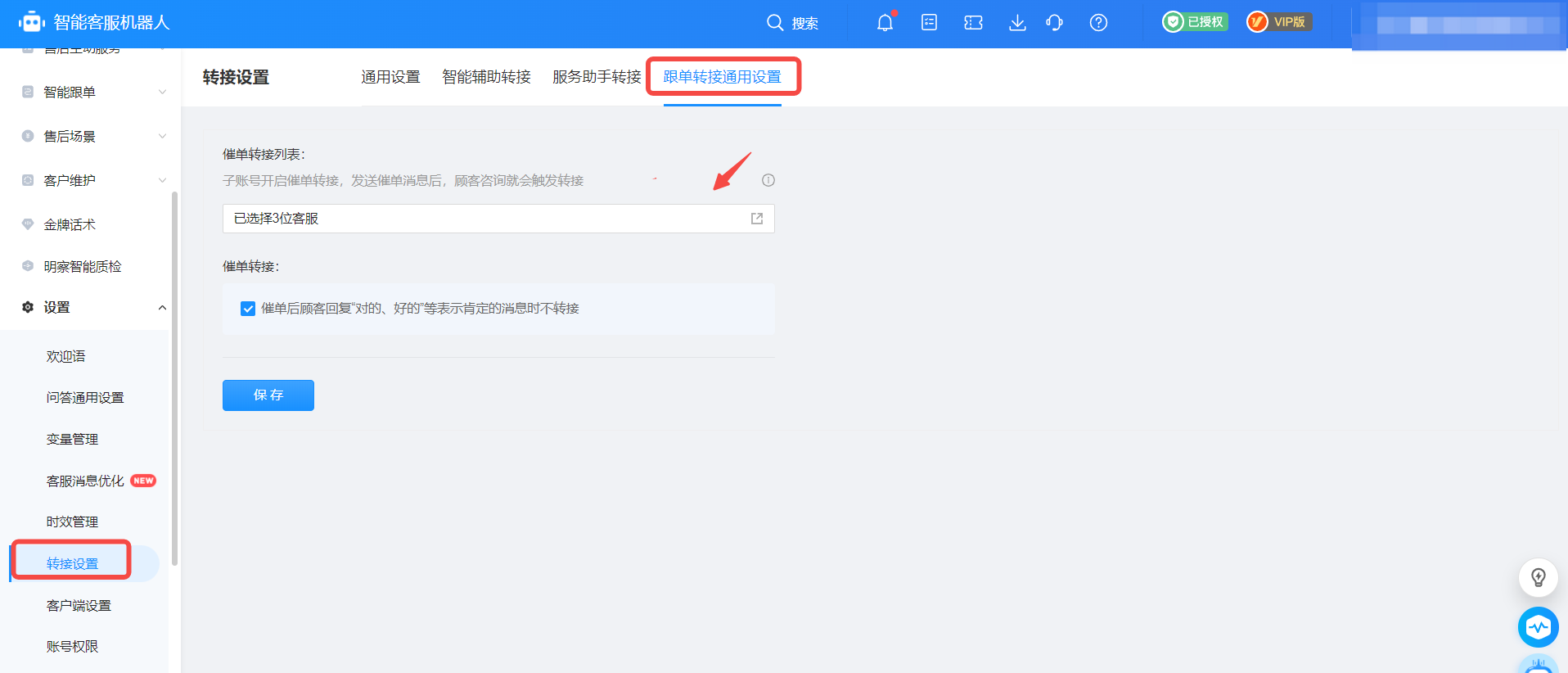Open the task list icon in header

(929, 22)
